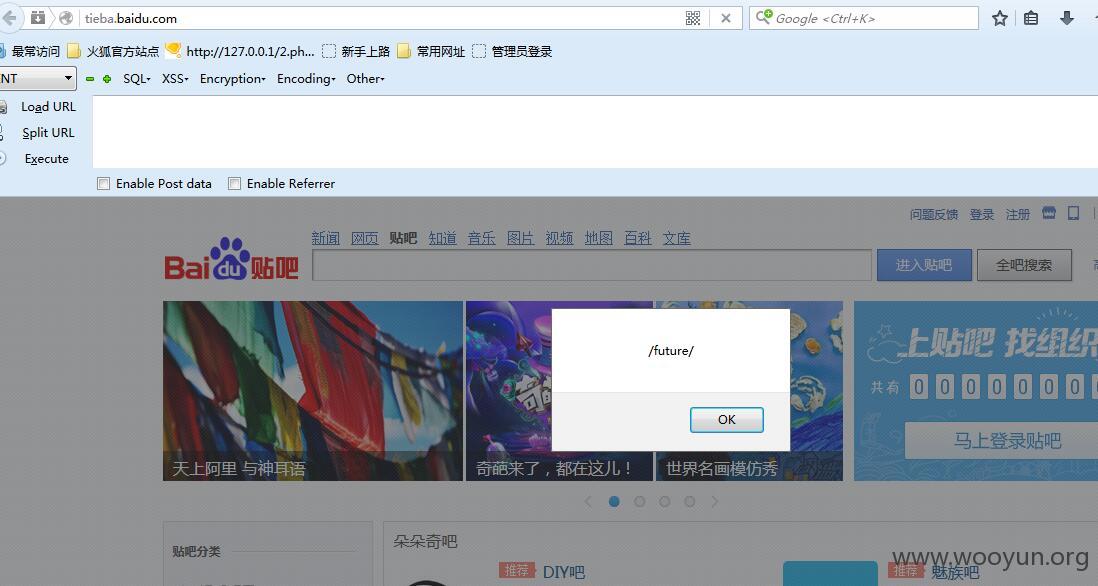The image size is (1098, 586).
Task: Enable the Referrer checkbox
Action: [235, 183]
